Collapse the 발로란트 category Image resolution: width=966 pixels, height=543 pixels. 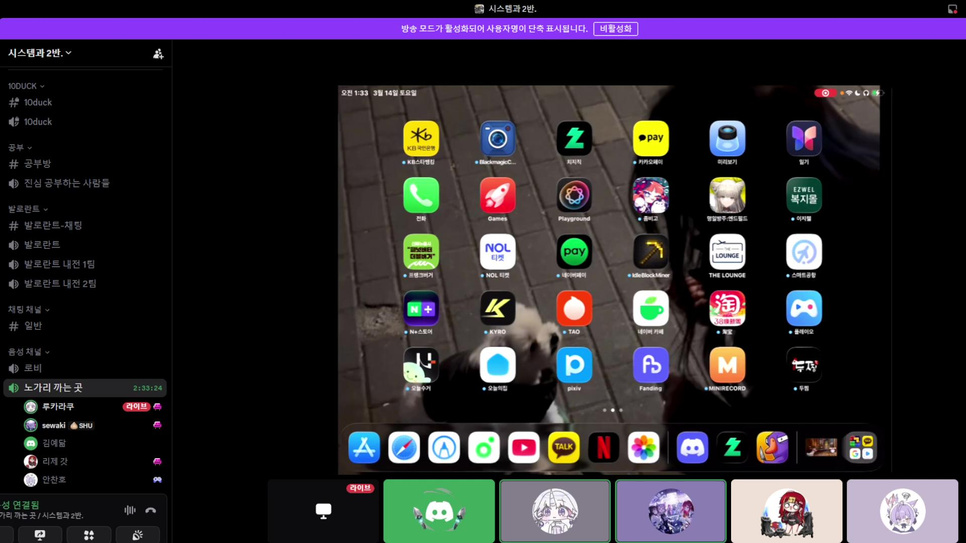[x=28, y=209]
